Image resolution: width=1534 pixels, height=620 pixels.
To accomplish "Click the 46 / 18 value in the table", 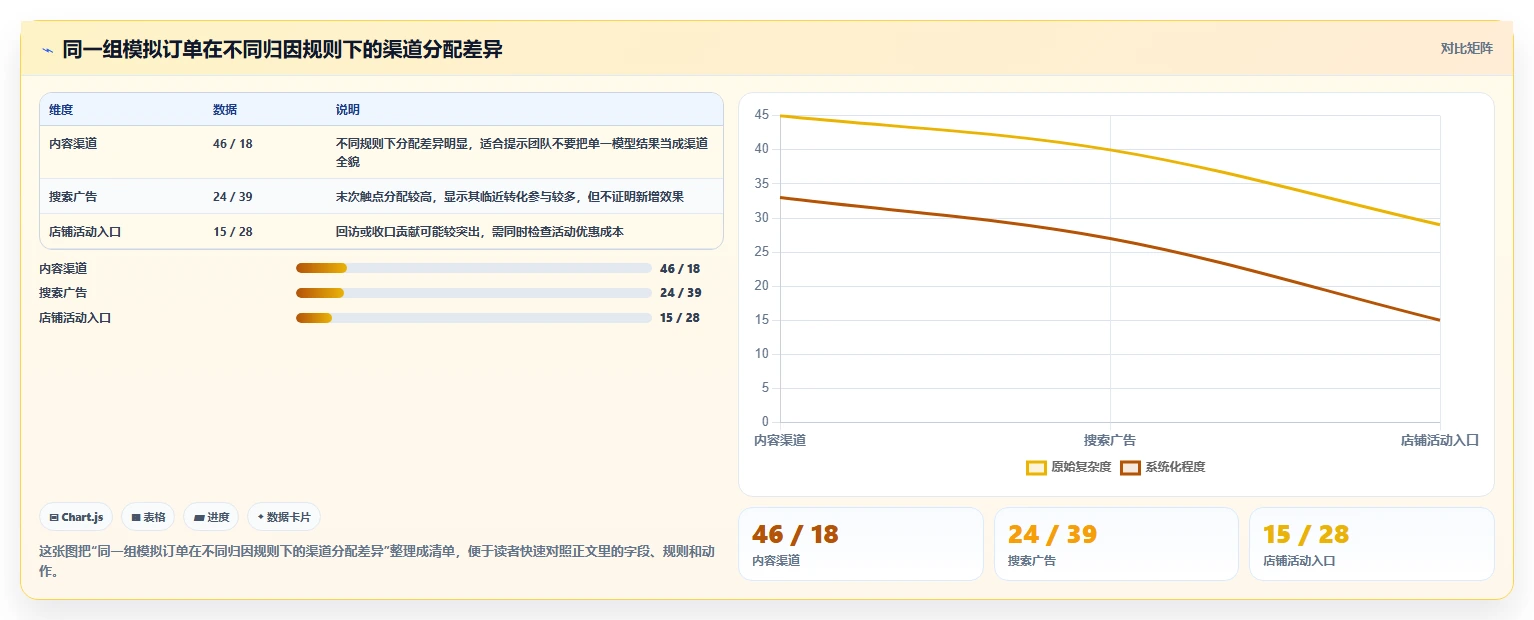I will click(x=233, y=143).
